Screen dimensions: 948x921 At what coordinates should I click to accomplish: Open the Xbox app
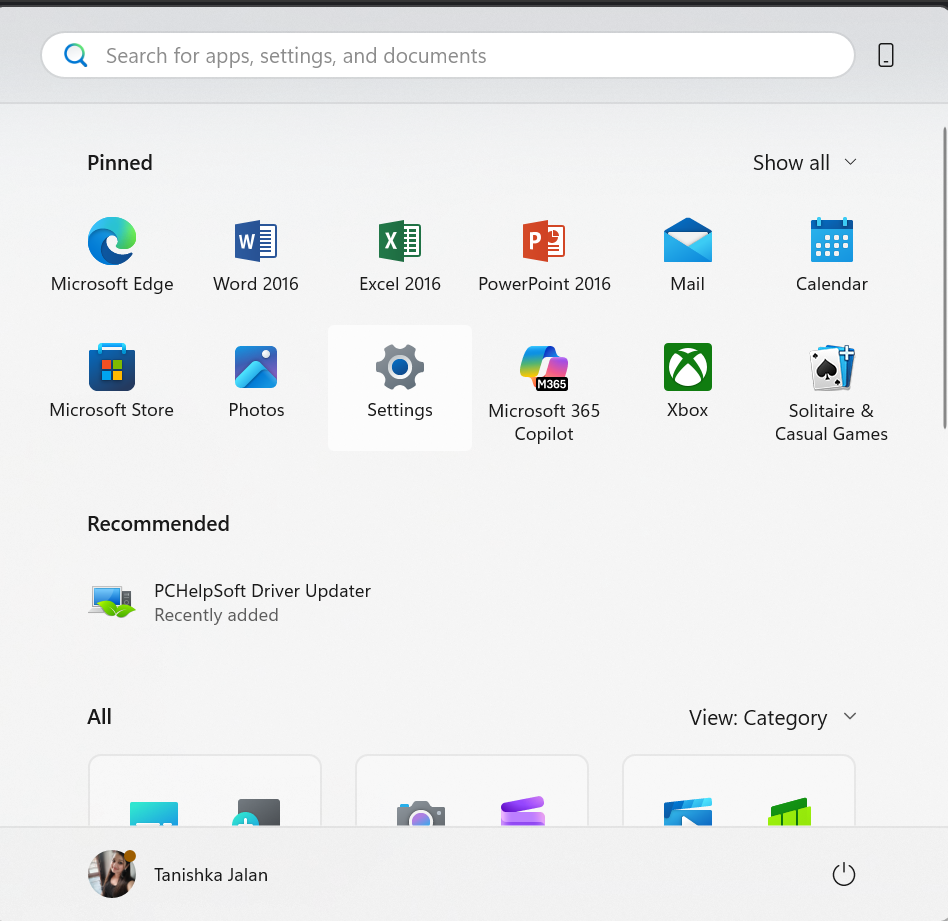pos(687,382)
